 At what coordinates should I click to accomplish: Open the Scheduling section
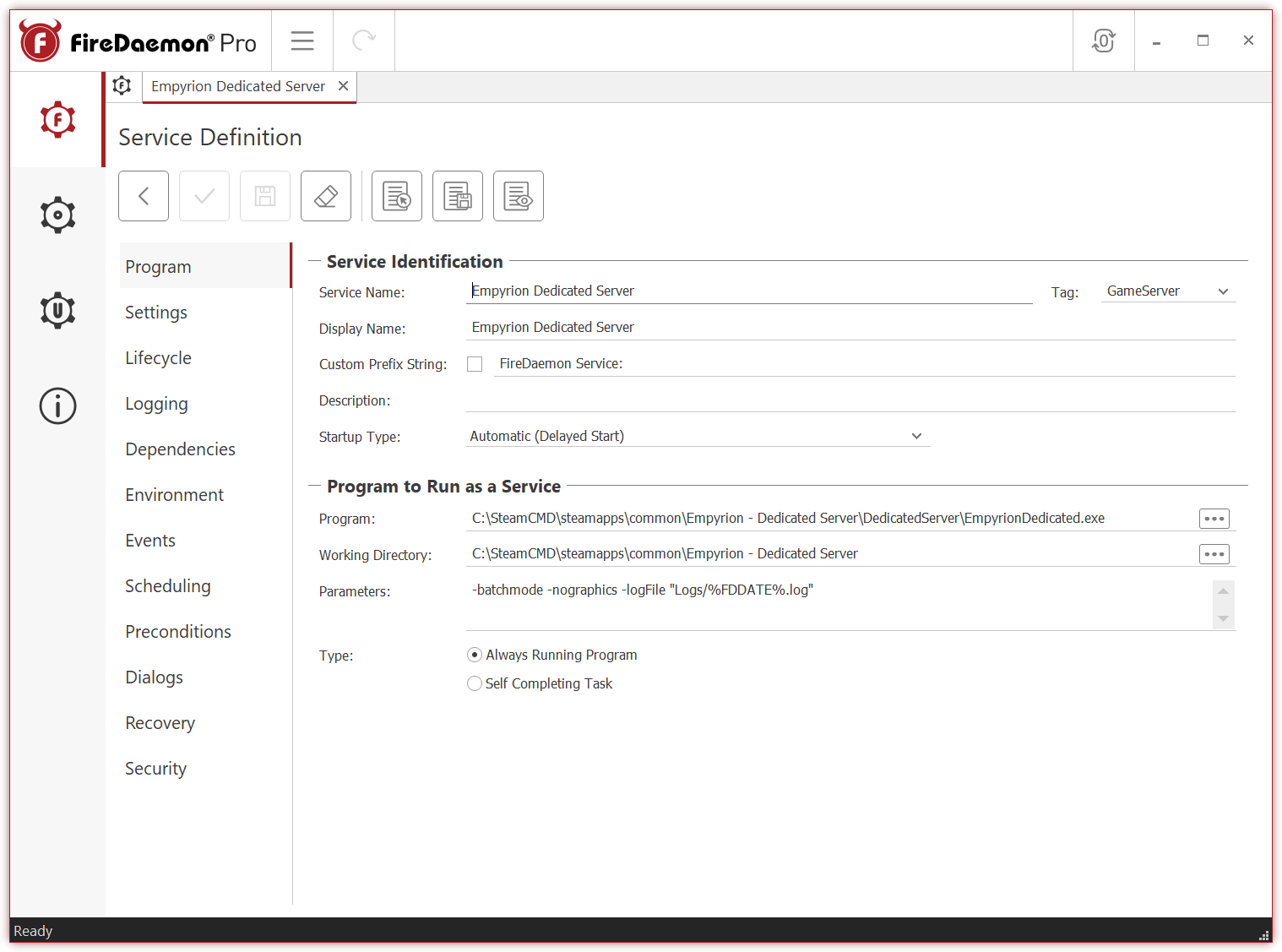coord(205,585)
